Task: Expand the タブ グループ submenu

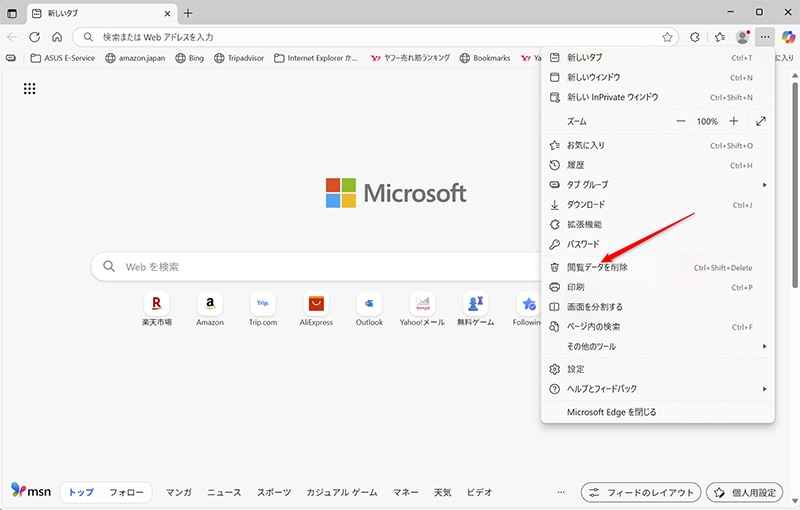Action: (x=657, y=185)
